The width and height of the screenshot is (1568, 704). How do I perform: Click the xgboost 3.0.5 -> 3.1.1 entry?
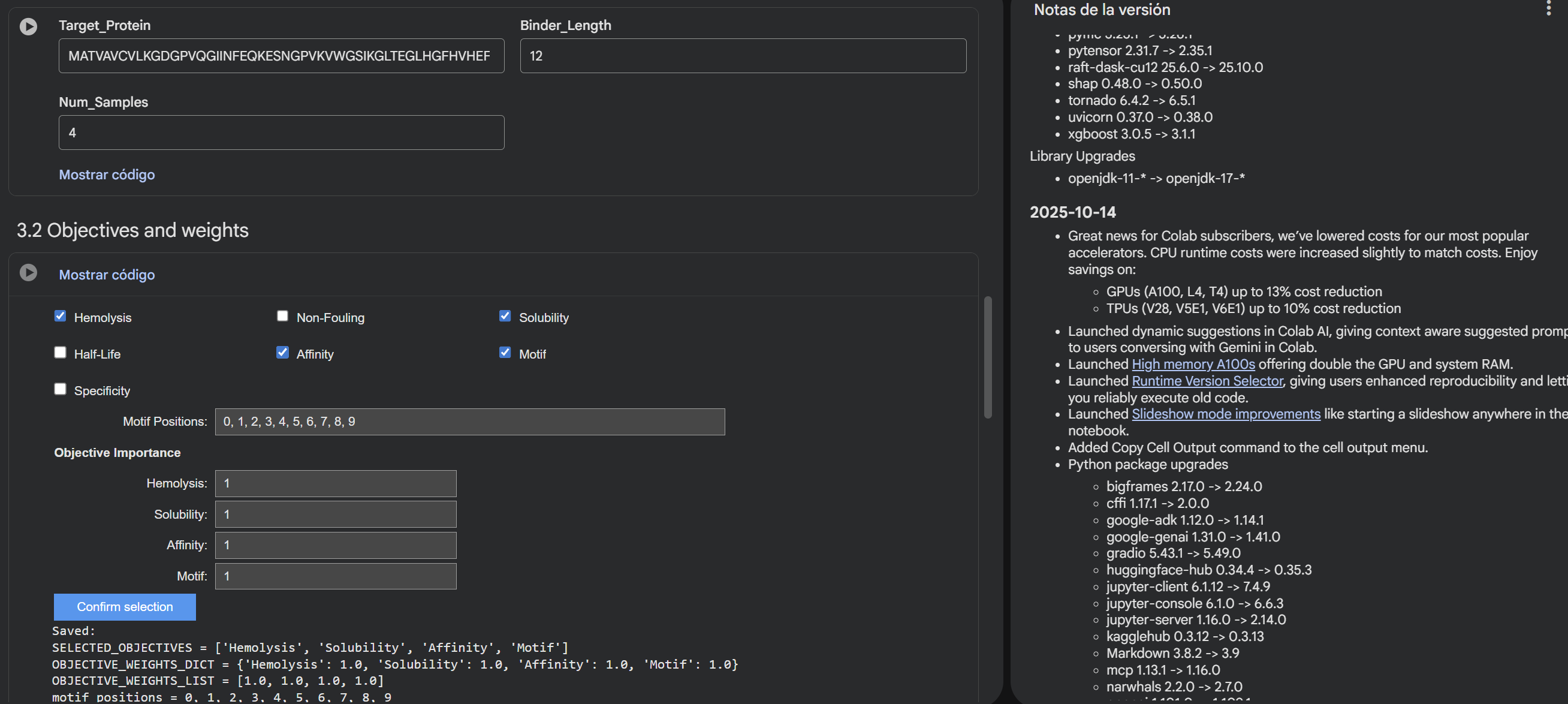(1132, 134)
